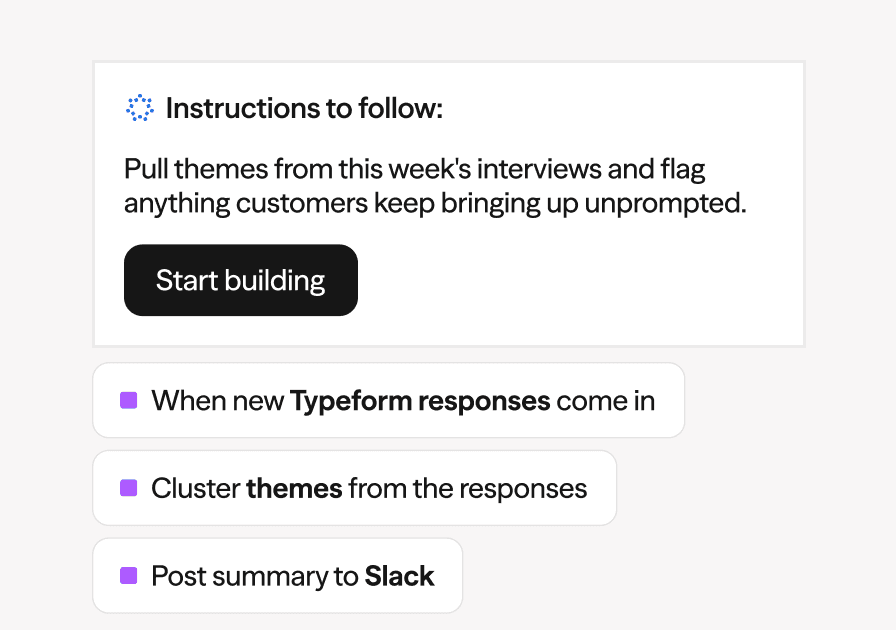Click the purple square beside Typeform step
The height and width of the screenshot is (630, 896).
(129, 400)
